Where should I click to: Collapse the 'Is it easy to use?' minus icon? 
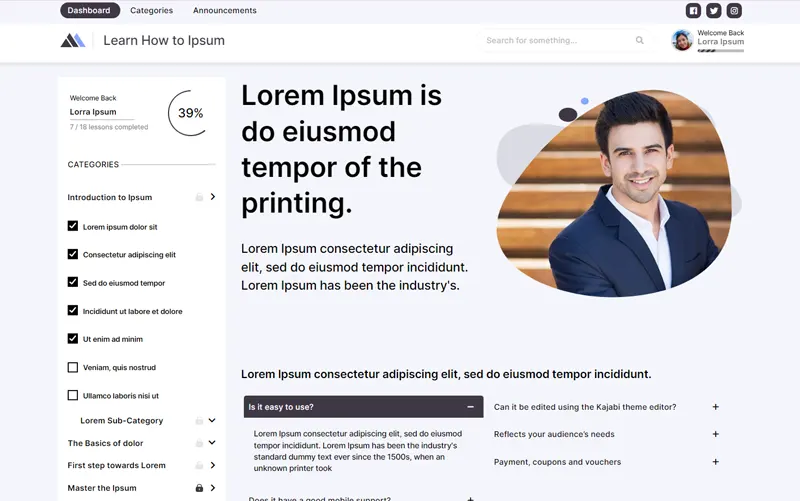click(470, 407)
